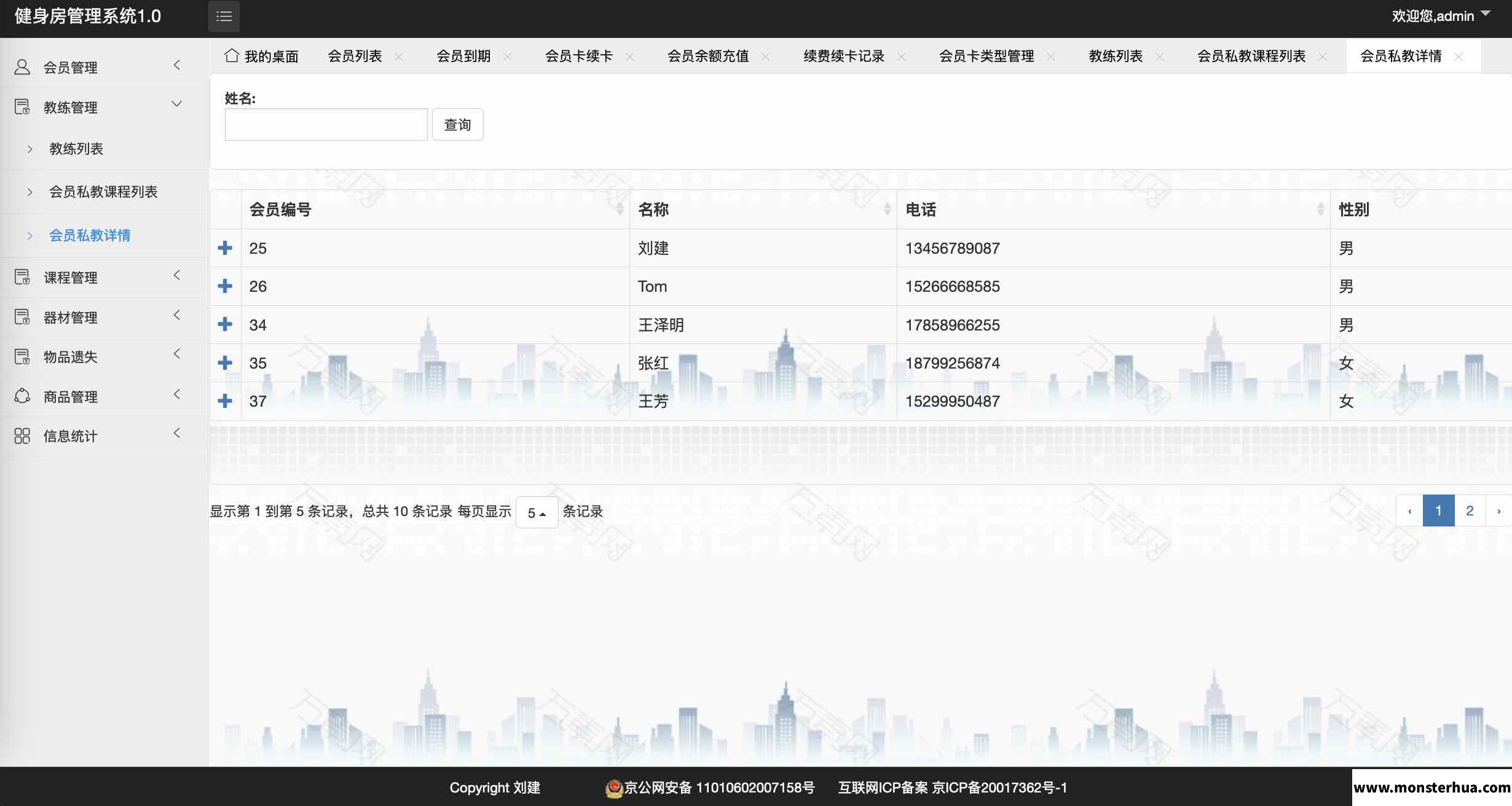Viewport: 1512px width, 806px height.
Task: Click the 查询 search button
Action: click(x=457, y=125)
